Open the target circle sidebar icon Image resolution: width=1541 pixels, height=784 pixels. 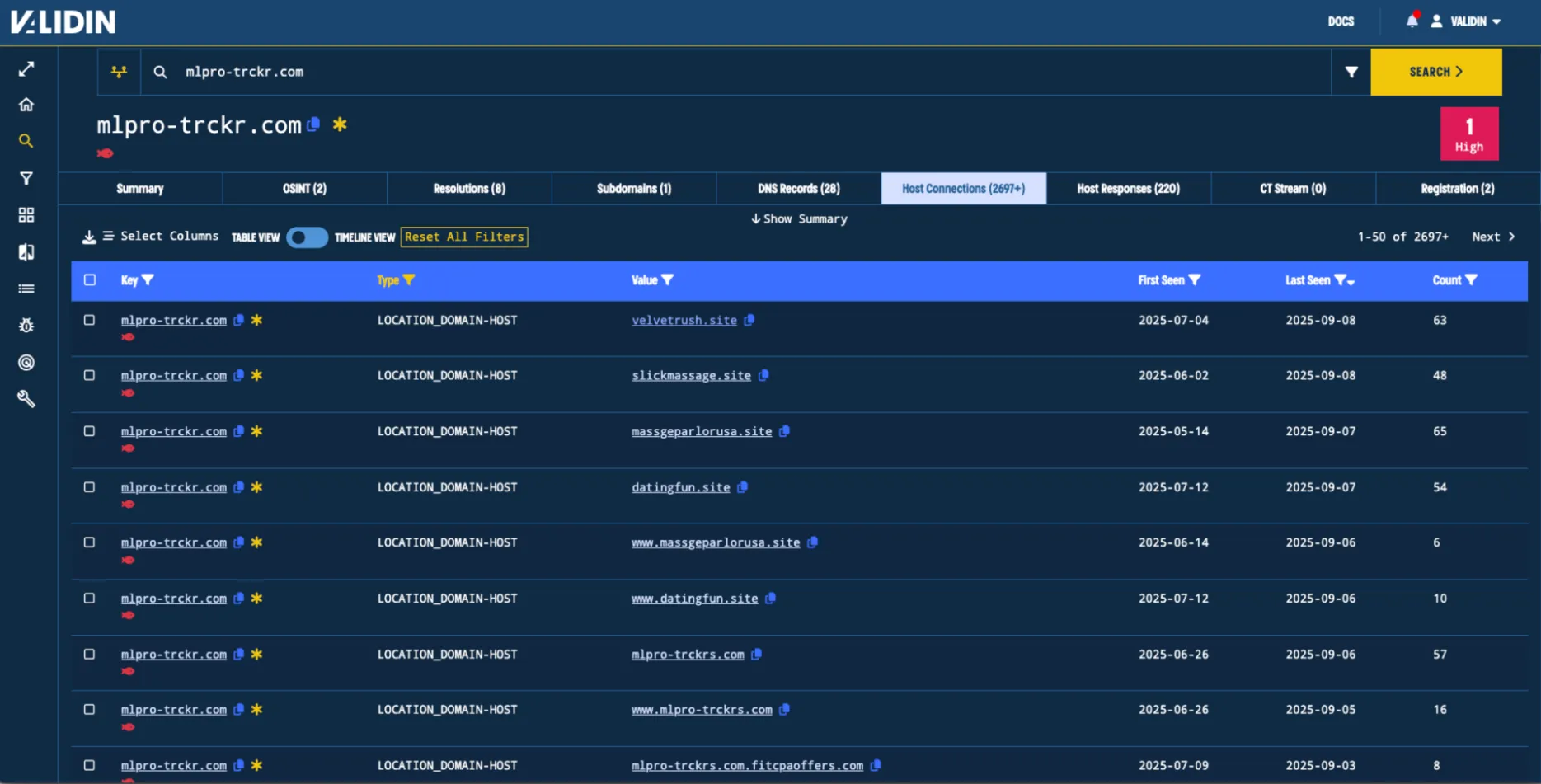(26, 363)
